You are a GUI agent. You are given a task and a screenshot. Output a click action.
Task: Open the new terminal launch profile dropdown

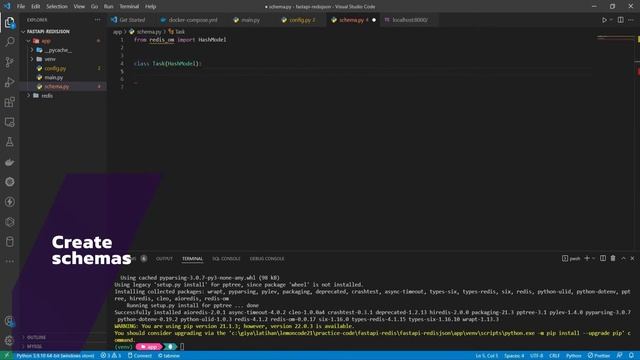[x=593, y=258]
